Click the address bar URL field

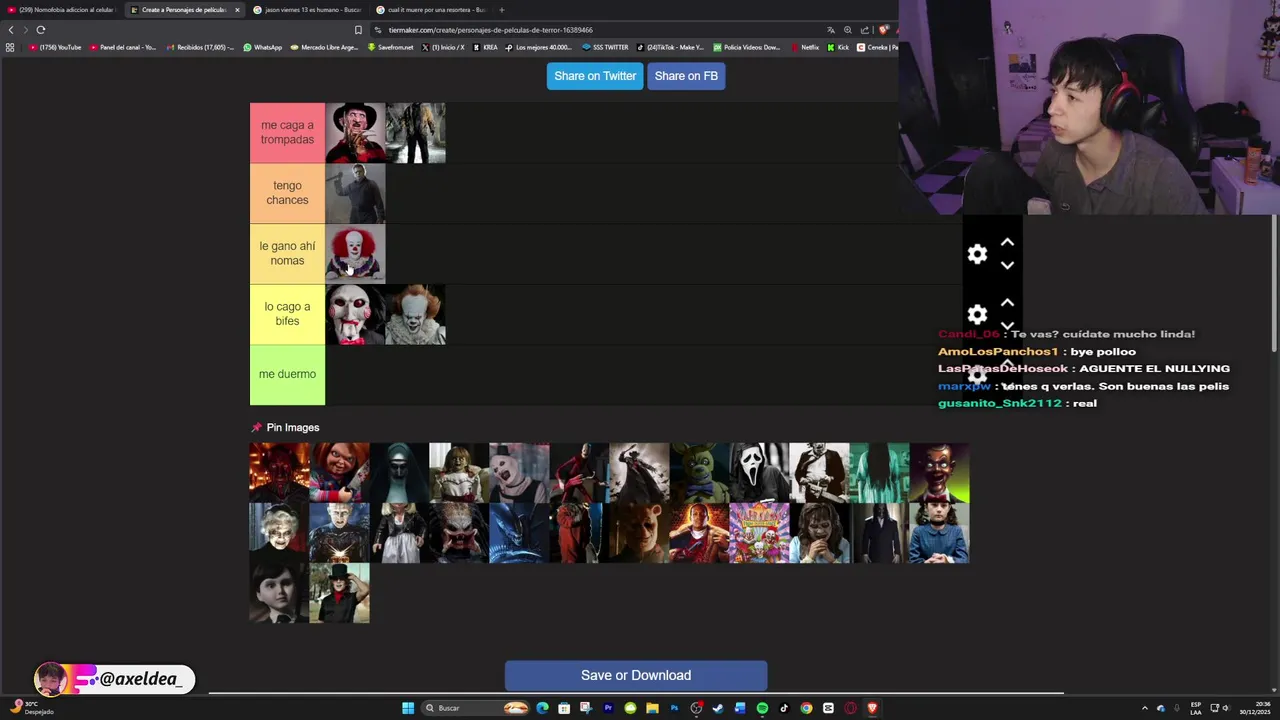point(595,30)
